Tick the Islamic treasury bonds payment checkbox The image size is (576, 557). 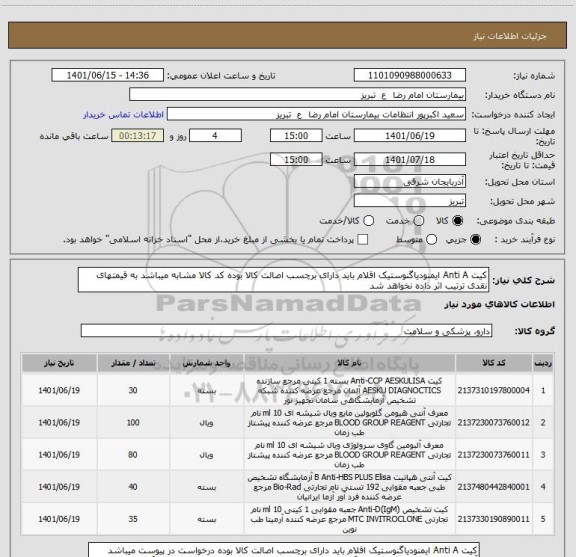[363, 240]
